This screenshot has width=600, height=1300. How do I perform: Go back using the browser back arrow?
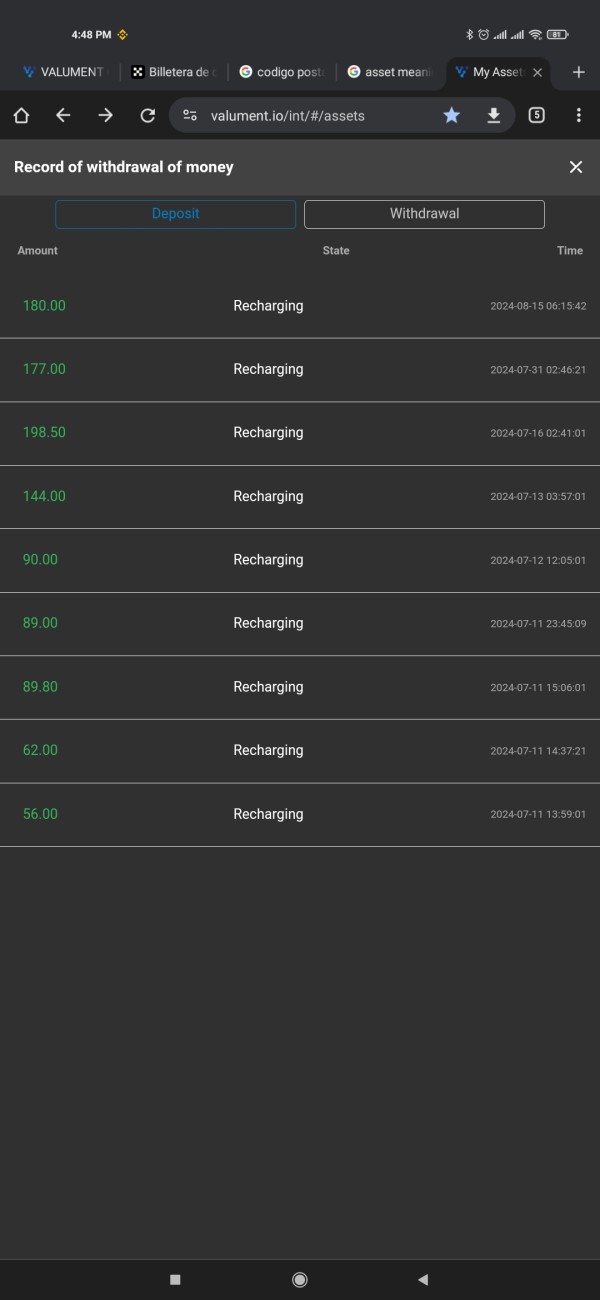[63, 116]
